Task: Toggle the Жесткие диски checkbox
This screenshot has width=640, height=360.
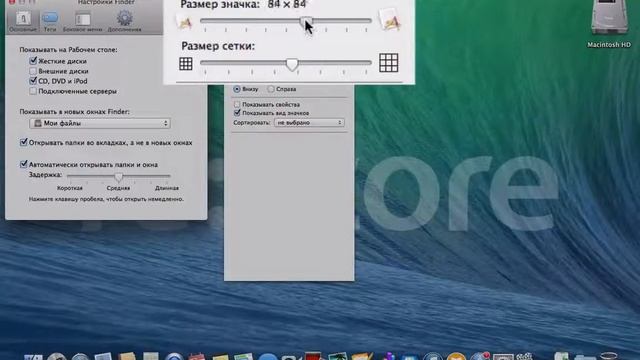Action: pyautogui.click(x=33, y=61)
